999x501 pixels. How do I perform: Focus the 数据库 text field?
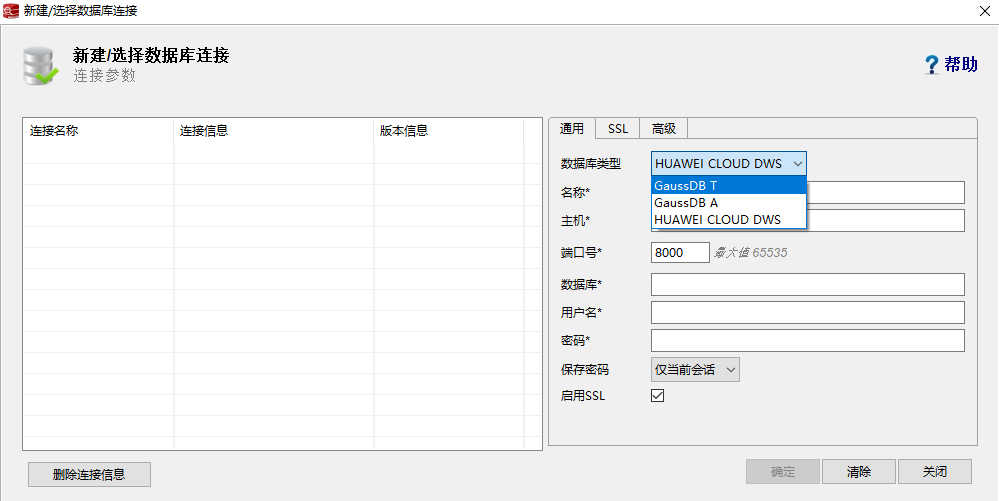[807, 285]
